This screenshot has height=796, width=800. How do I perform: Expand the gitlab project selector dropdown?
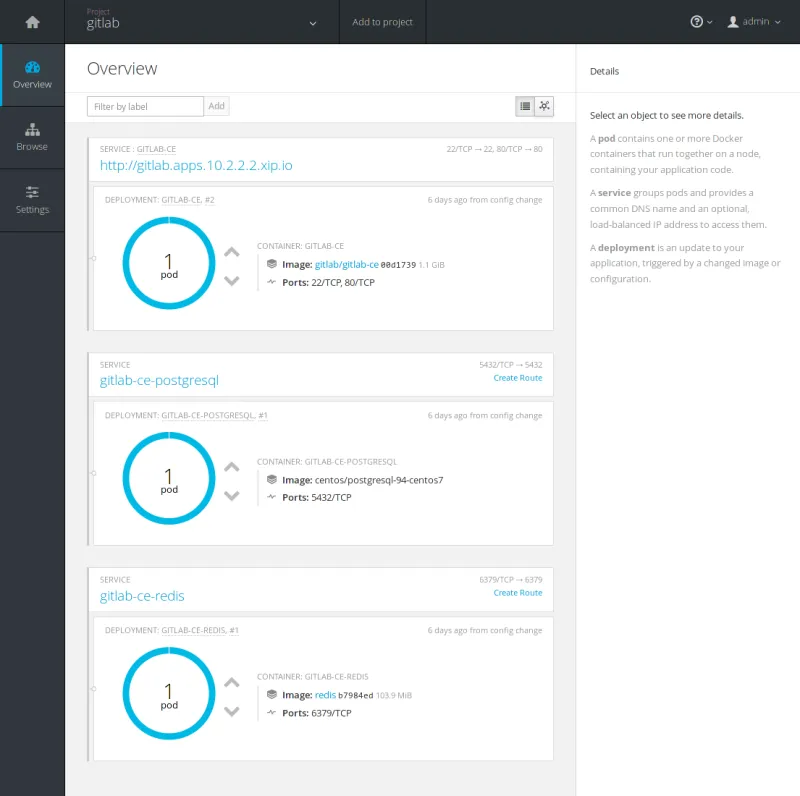tap(313, 23)
